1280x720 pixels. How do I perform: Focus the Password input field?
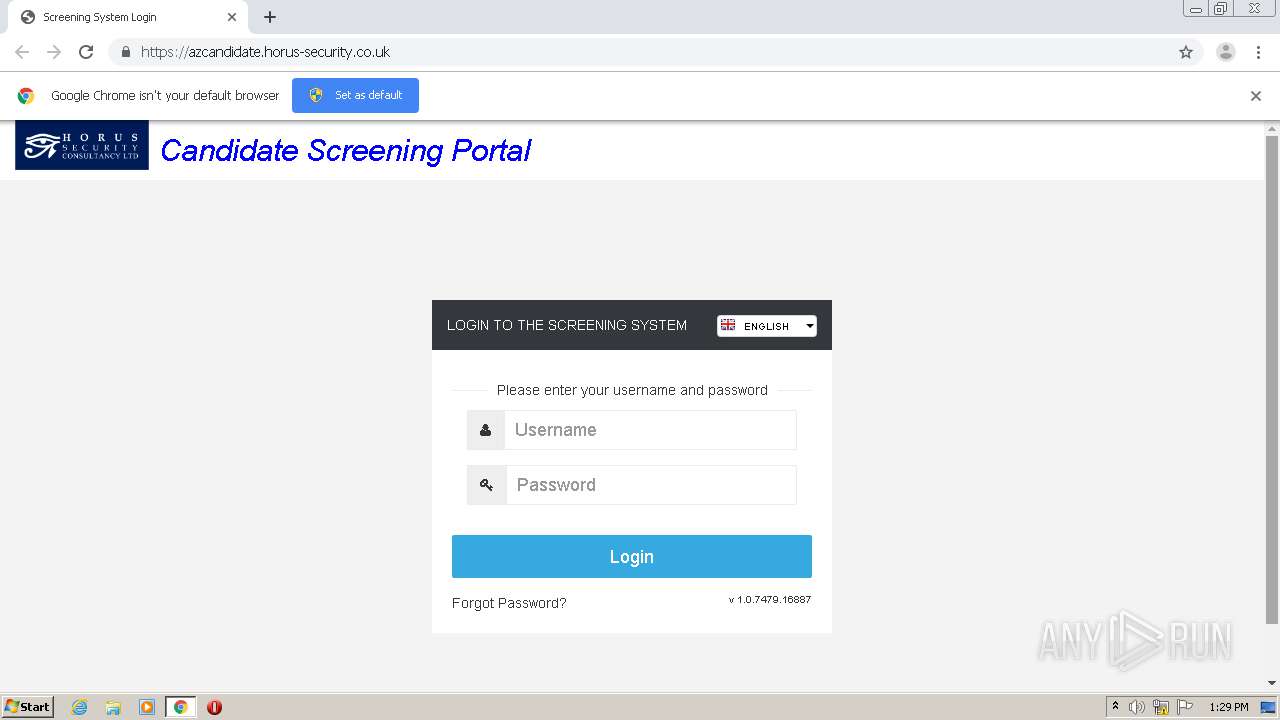point(651,485)
